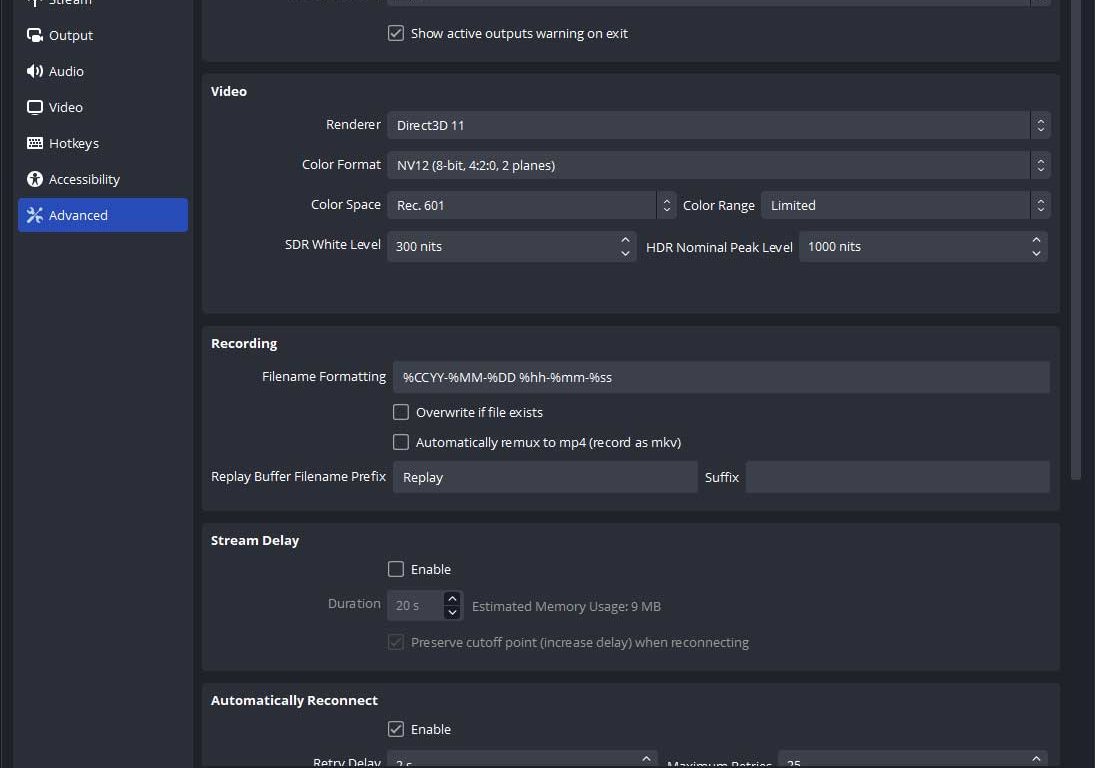Viewport: 1095px width, 768px height.
Task: Click the Audio speaker icon
Action: pos(35,71)
